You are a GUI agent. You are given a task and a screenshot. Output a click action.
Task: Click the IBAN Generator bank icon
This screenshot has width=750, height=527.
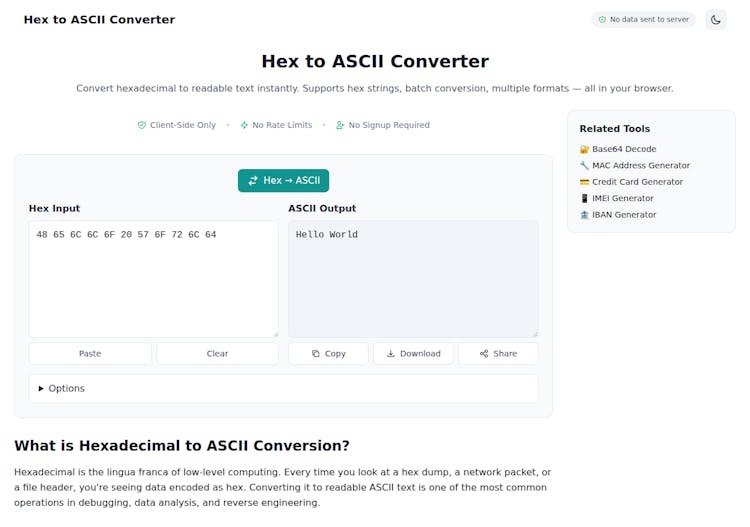[x=584, y=215]
